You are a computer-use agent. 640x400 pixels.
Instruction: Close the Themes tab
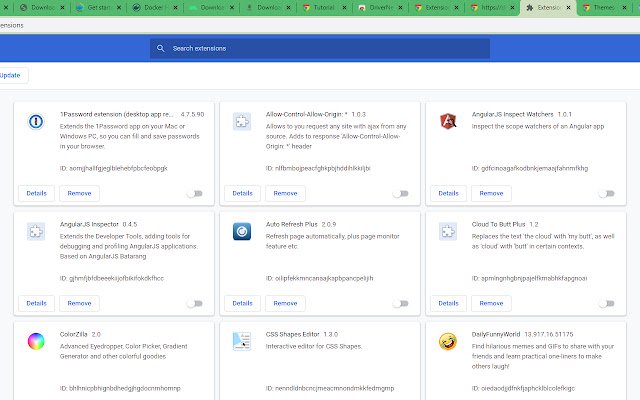point(624,7)
